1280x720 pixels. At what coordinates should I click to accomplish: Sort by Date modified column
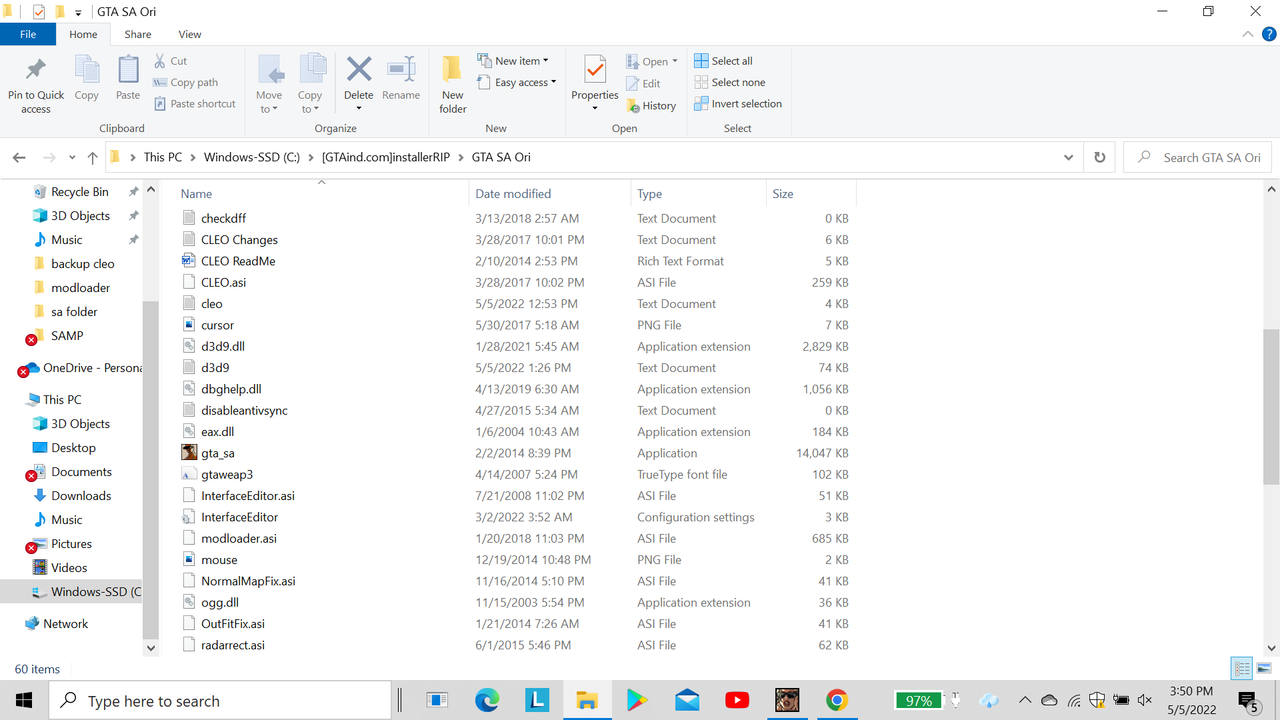(x=550, y=194)
